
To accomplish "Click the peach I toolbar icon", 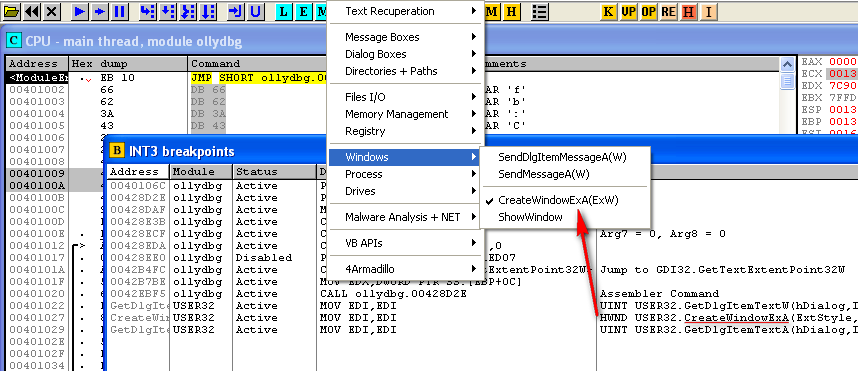I will 708,11.
